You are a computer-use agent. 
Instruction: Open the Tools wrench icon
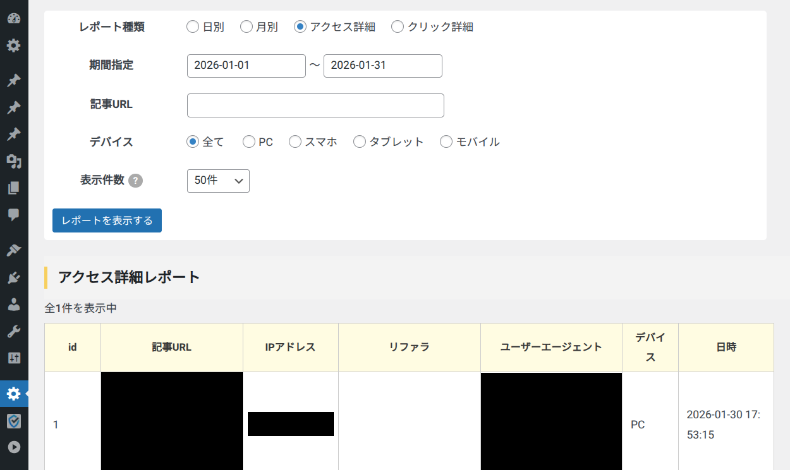coord(14,331)
